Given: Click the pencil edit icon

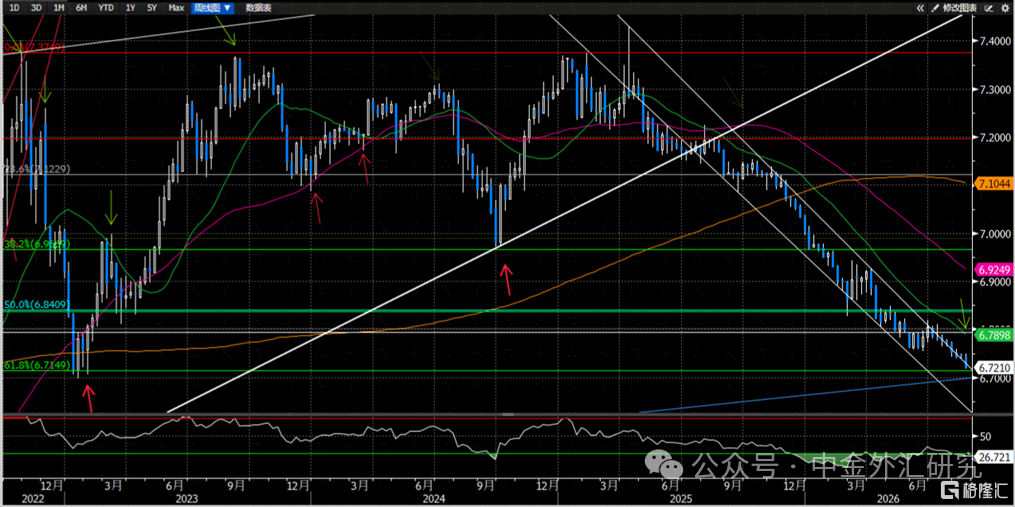Looking at the screenshot, I should (x=935, y=8).
